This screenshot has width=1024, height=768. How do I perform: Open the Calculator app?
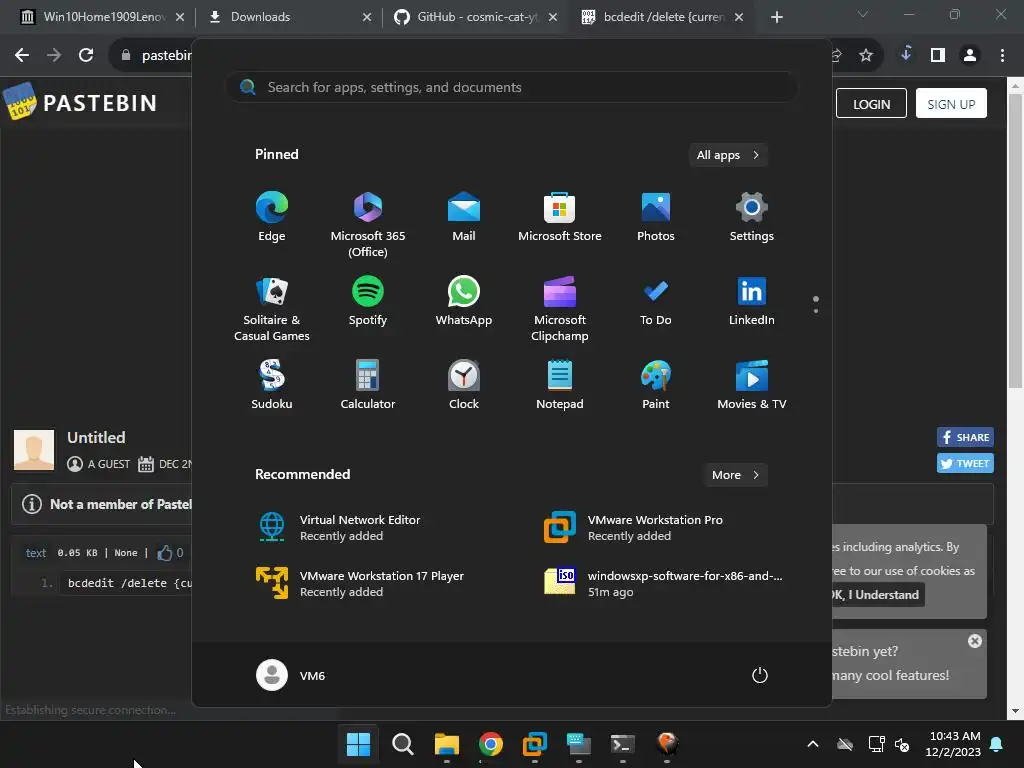pyautogui.click(x=368, y=385)
